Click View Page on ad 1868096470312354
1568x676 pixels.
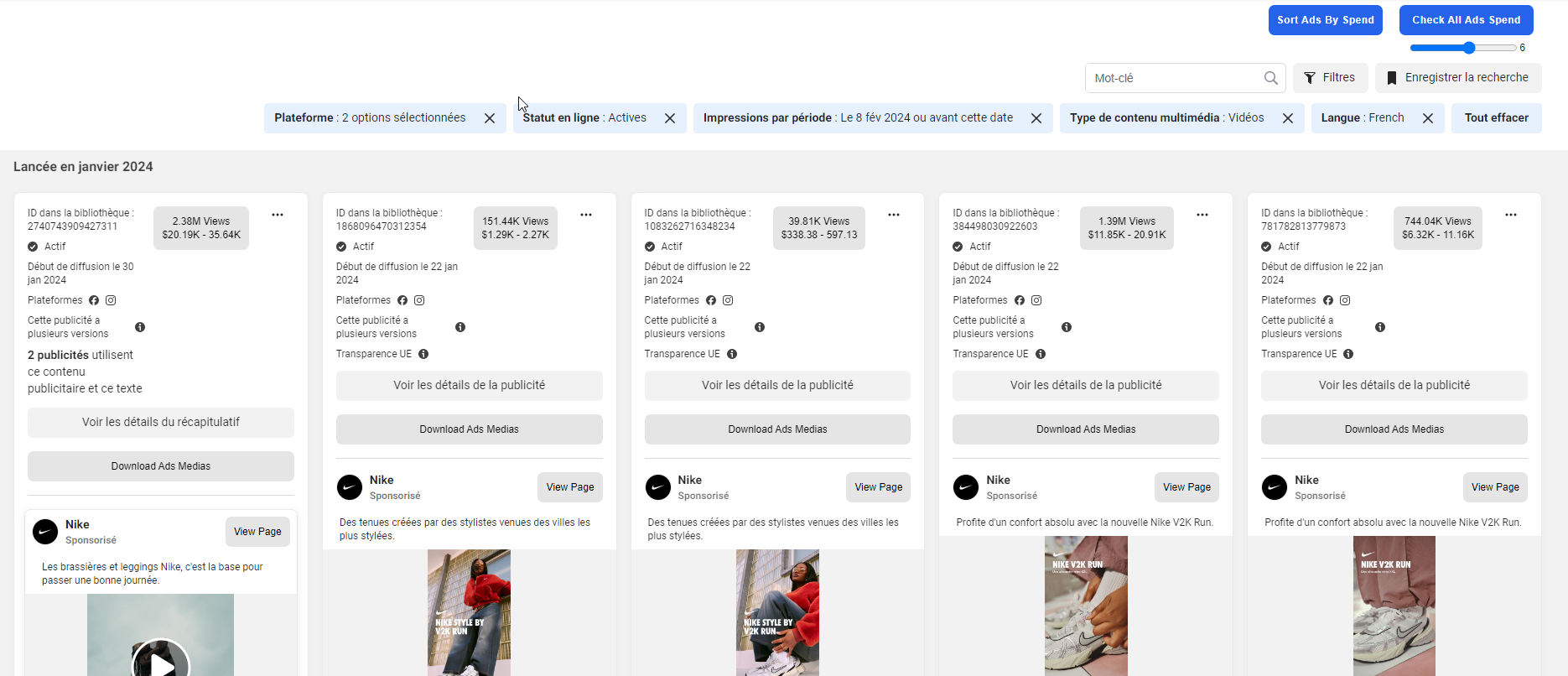570,487
